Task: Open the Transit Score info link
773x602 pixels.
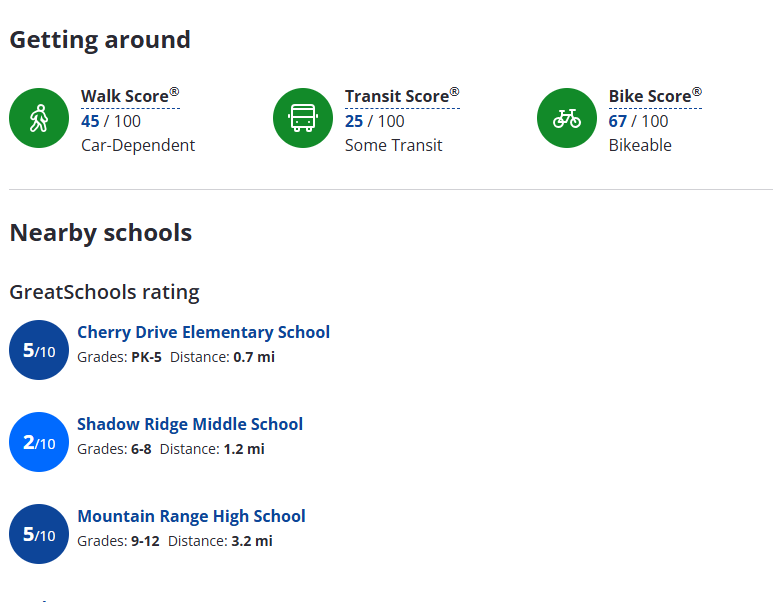Action: (x=402, y=96)
